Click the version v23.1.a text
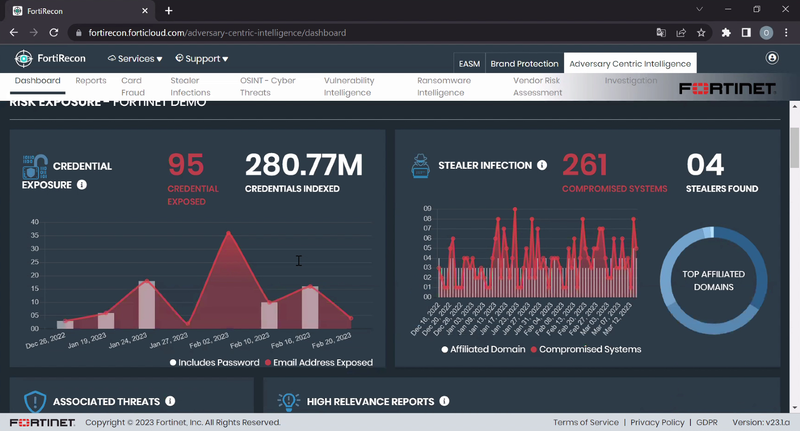Image resolution: width=800 pixels, height=431 pixels. (x=761, y=422)
